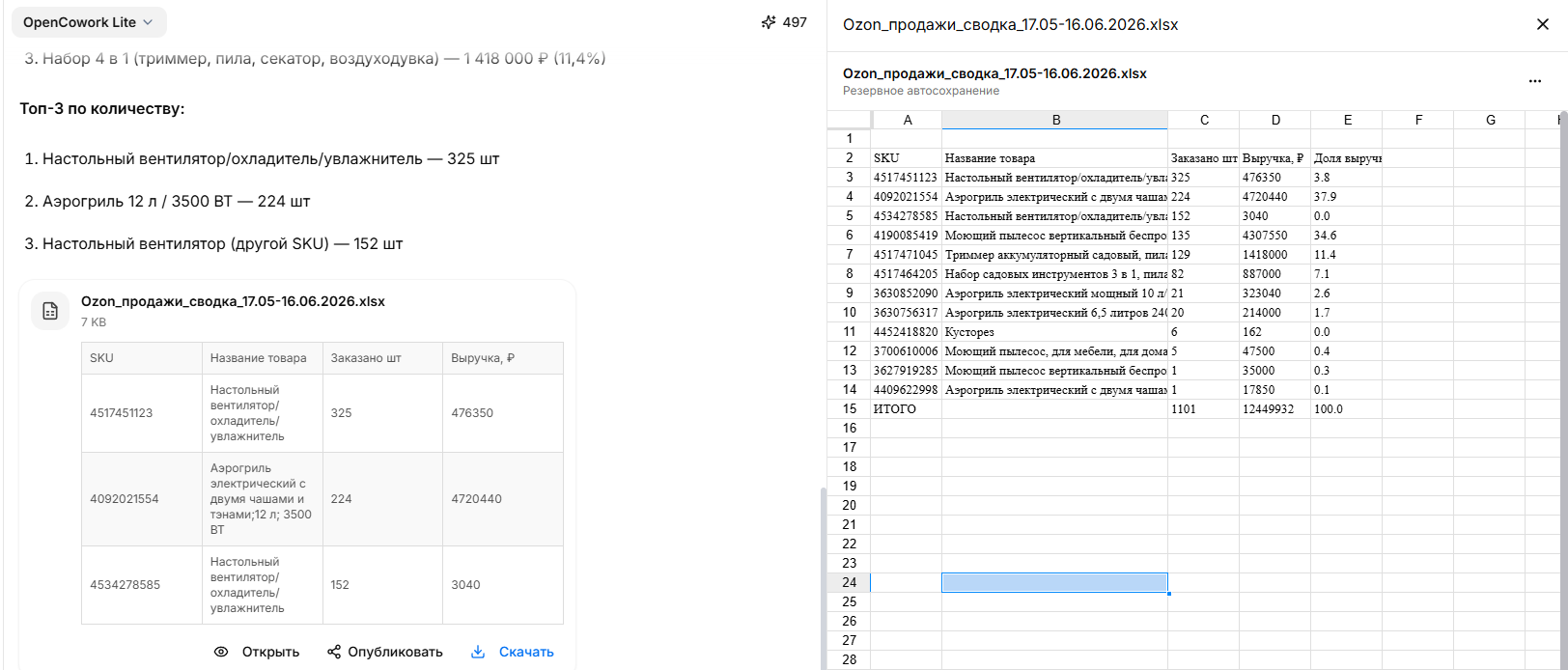Click the download icon beside Скачать
1568x670 pixels.
[478, 652]
